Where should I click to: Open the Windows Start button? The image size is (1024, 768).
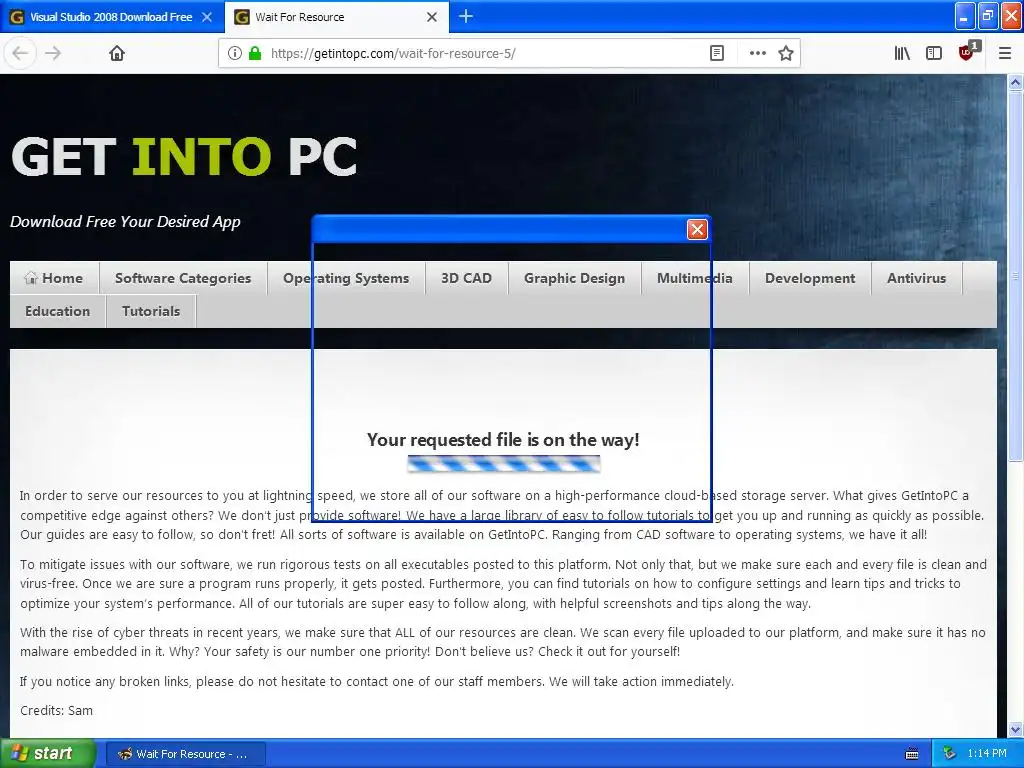point(48,754)
